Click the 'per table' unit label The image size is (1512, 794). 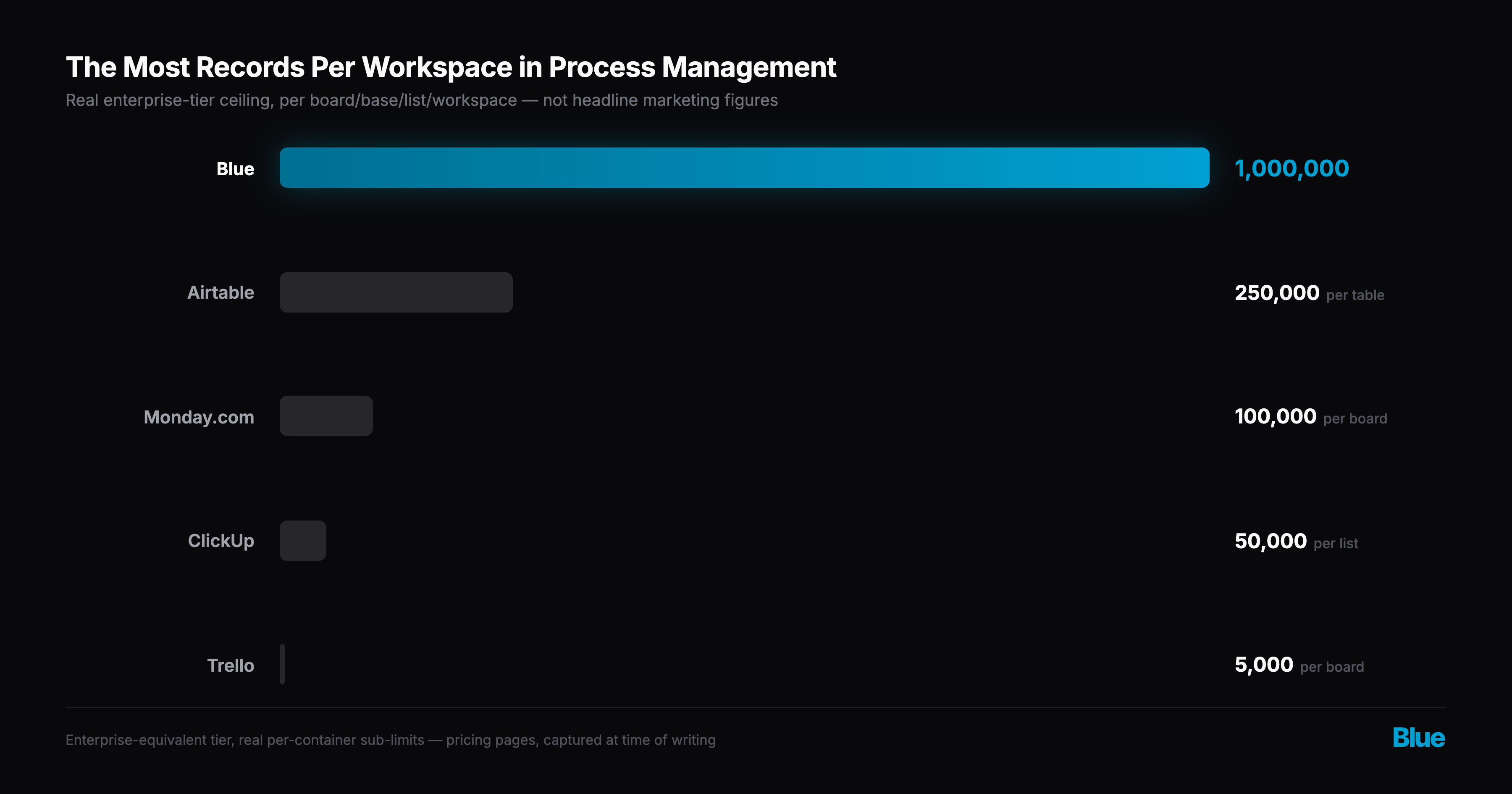1355,295
